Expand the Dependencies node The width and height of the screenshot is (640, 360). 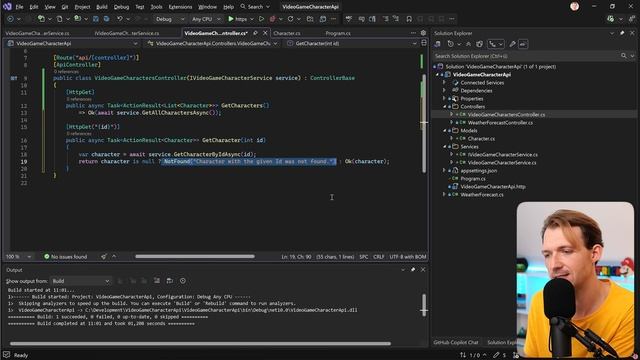click(x=444, y=91)
